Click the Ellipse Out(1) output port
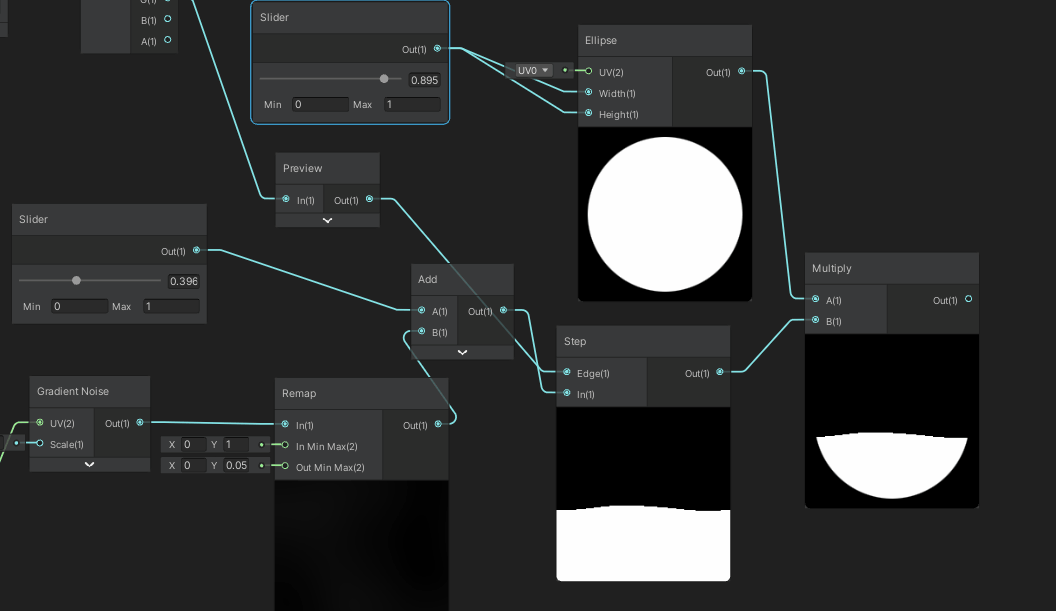This screenshot has height=611, width=1056. pyautogui.click(x=741, y=71)
